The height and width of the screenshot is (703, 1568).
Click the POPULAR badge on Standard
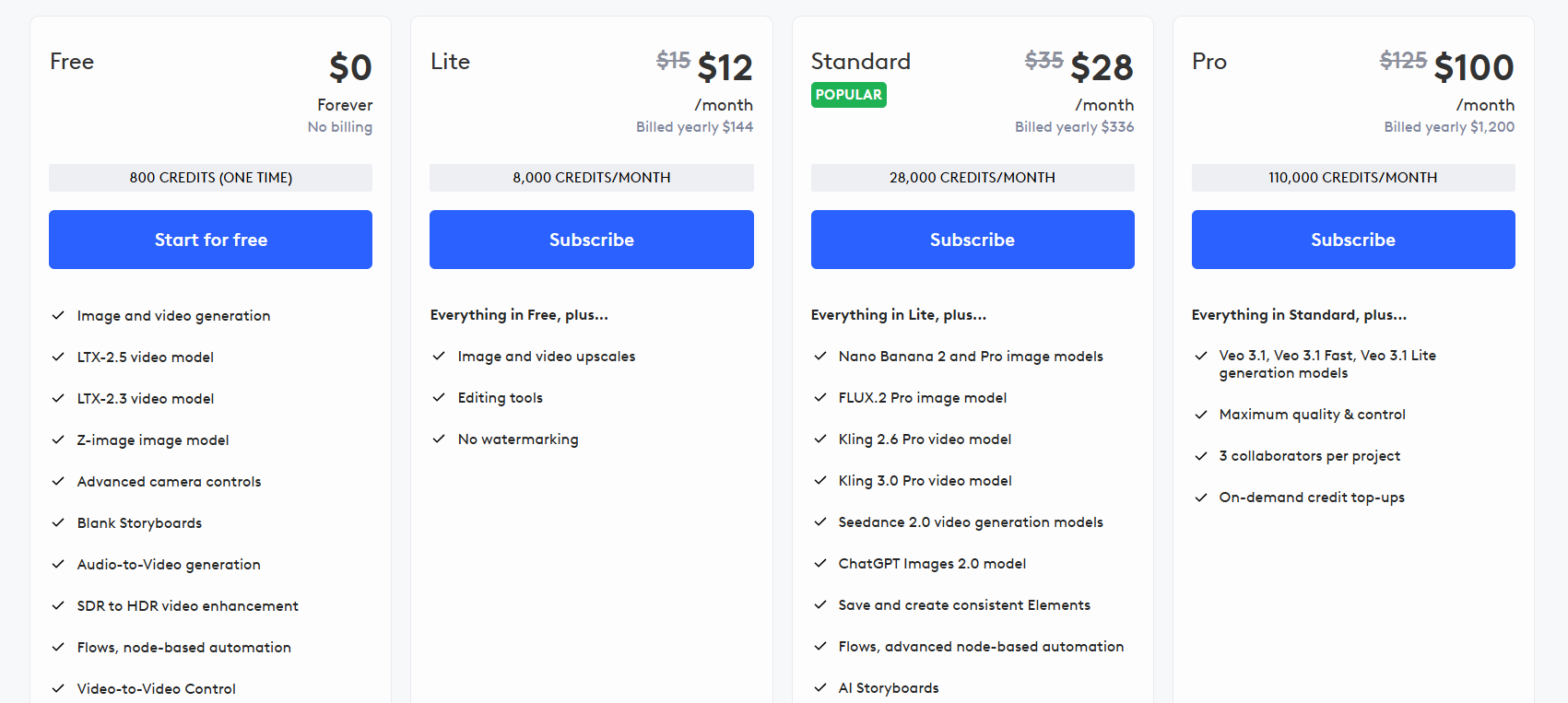click(x=848, y=95)
